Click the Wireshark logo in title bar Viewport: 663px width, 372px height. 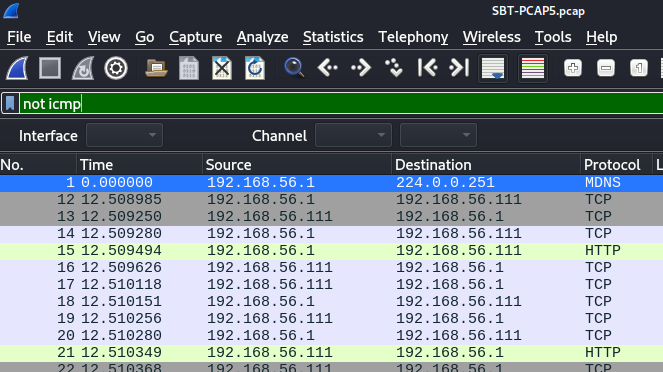coord(11,11)
